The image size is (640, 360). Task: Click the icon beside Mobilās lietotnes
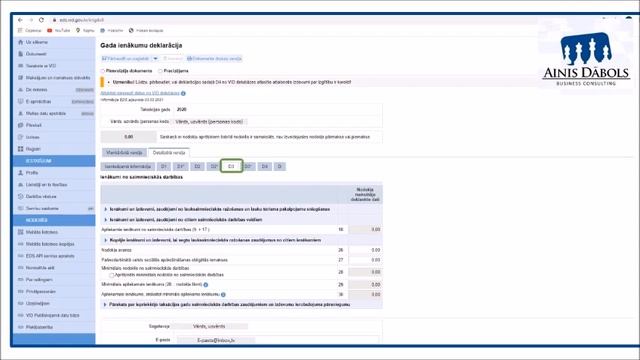click(20, 232)
